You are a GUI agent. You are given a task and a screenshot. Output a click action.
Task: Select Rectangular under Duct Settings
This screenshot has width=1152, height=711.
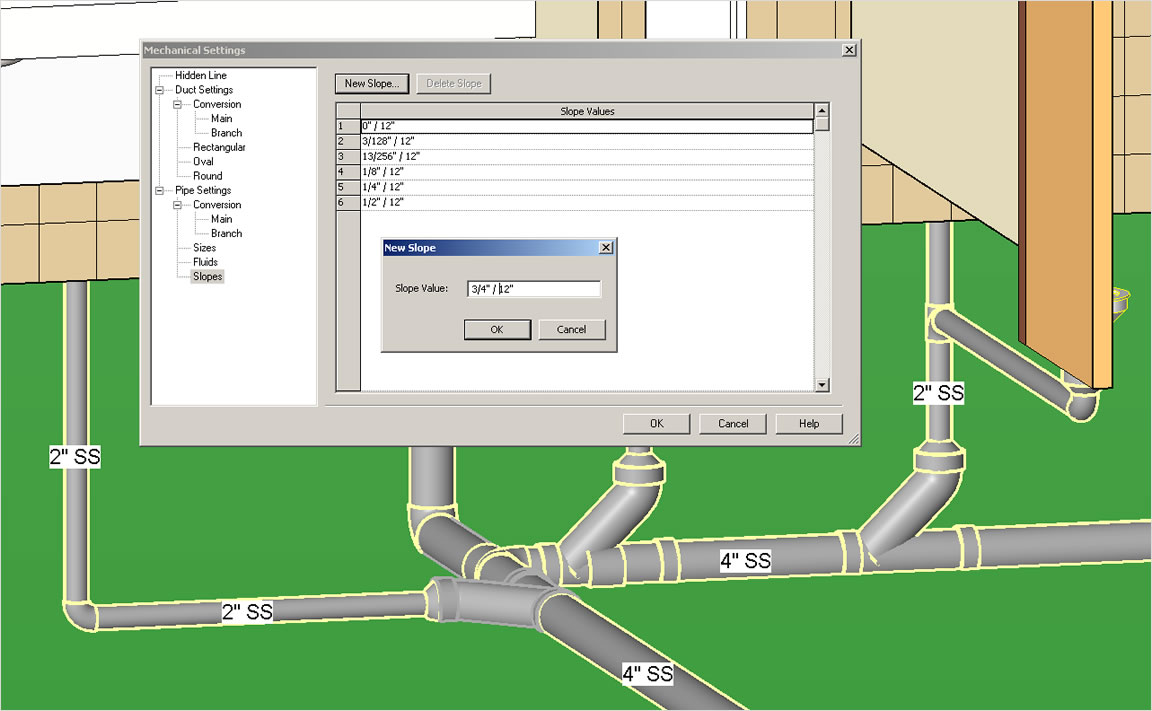click(x=219, y=148)
